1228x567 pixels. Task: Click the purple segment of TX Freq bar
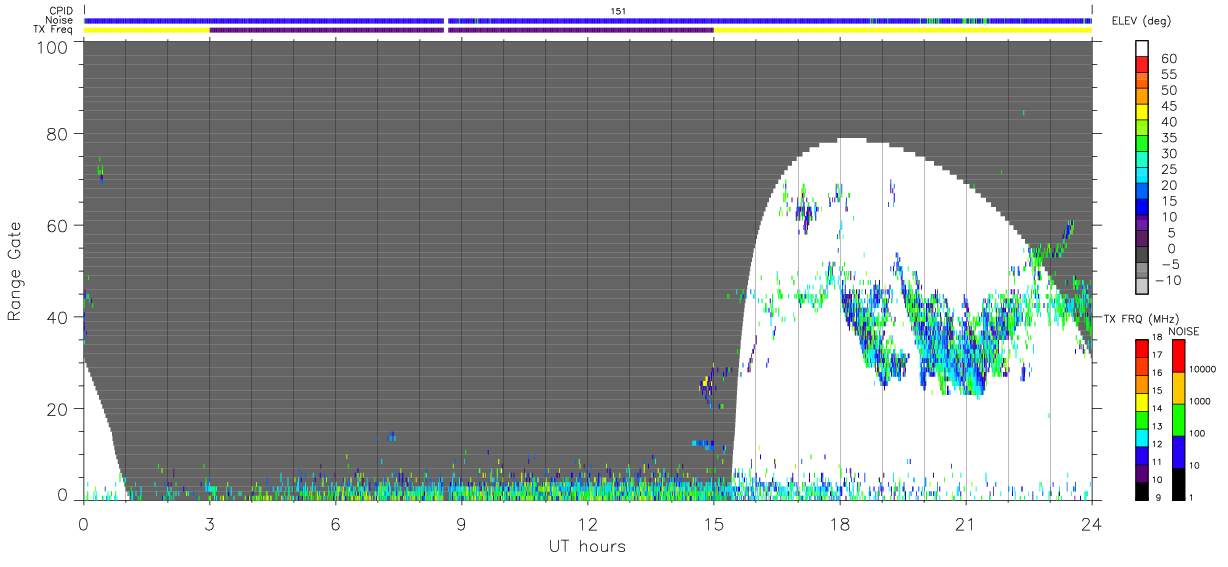[x=461, y=30]
